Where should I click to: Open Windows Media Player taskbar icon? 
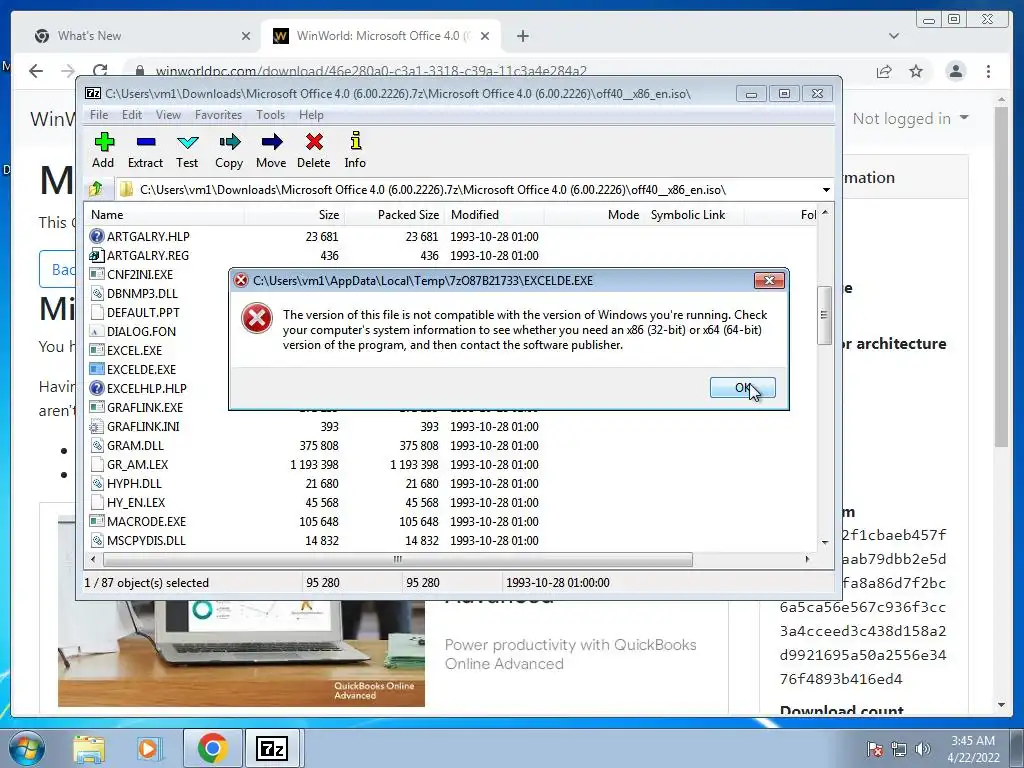point(149,748)
